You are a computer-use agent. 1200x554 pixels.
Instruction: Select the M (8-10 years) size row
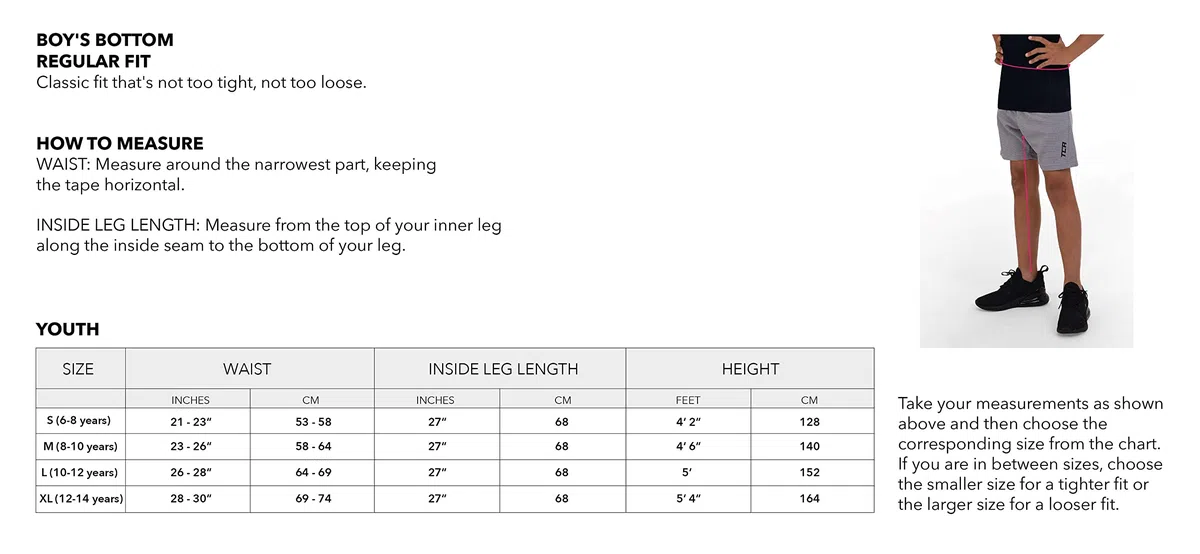coord(455,447)
